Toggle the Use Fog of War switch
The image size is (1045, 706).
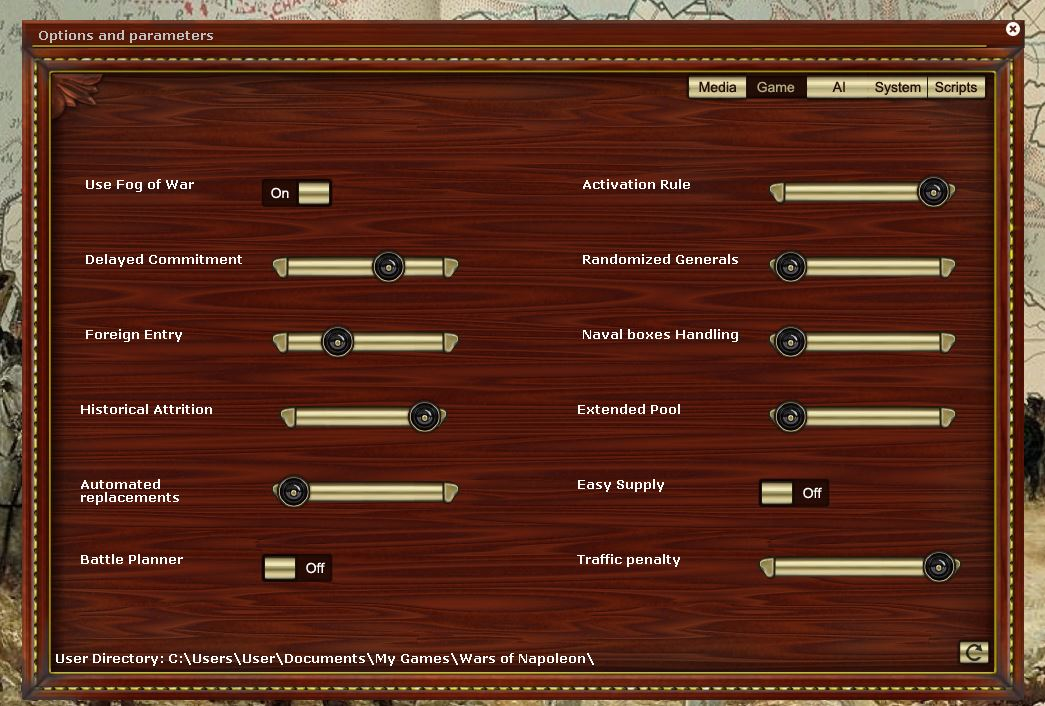[297, 193]
